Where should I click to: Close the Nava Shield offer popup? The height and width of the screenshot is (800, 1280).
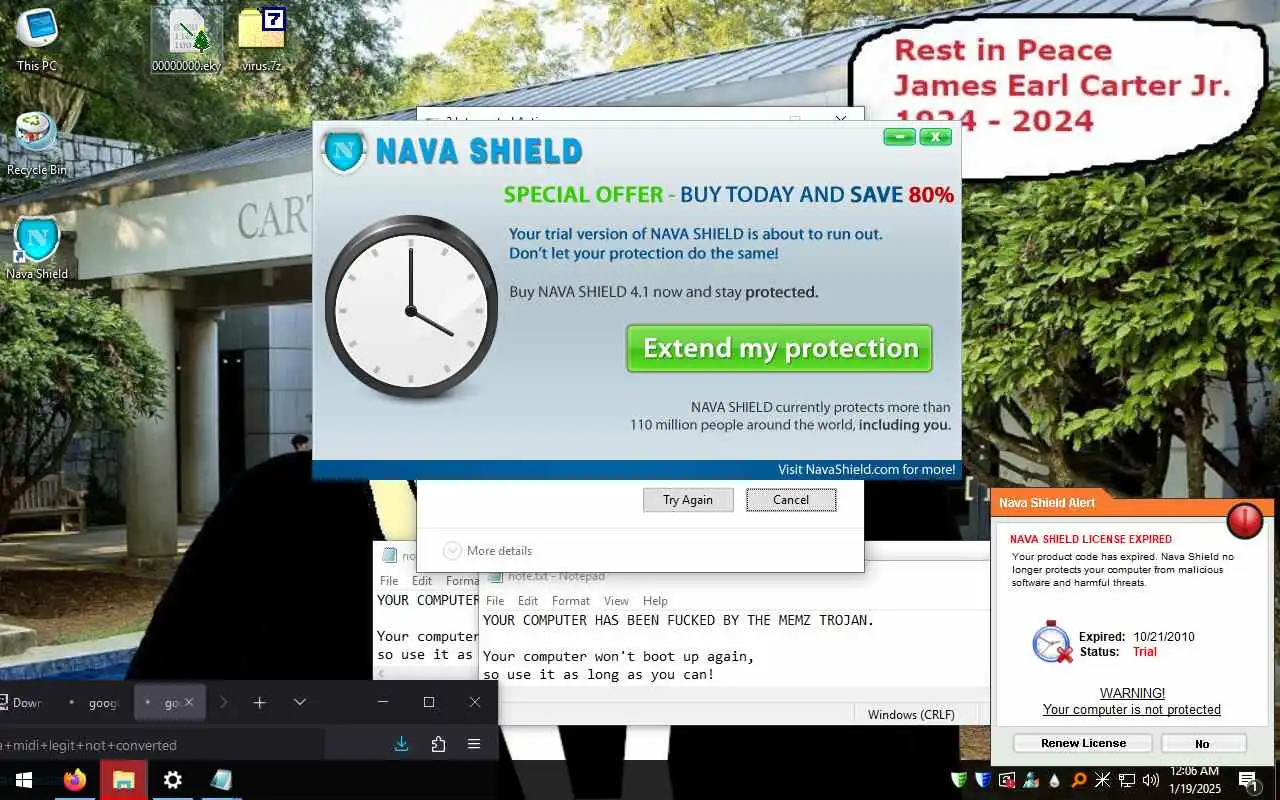pyautogui.click(x=935, y=137)
